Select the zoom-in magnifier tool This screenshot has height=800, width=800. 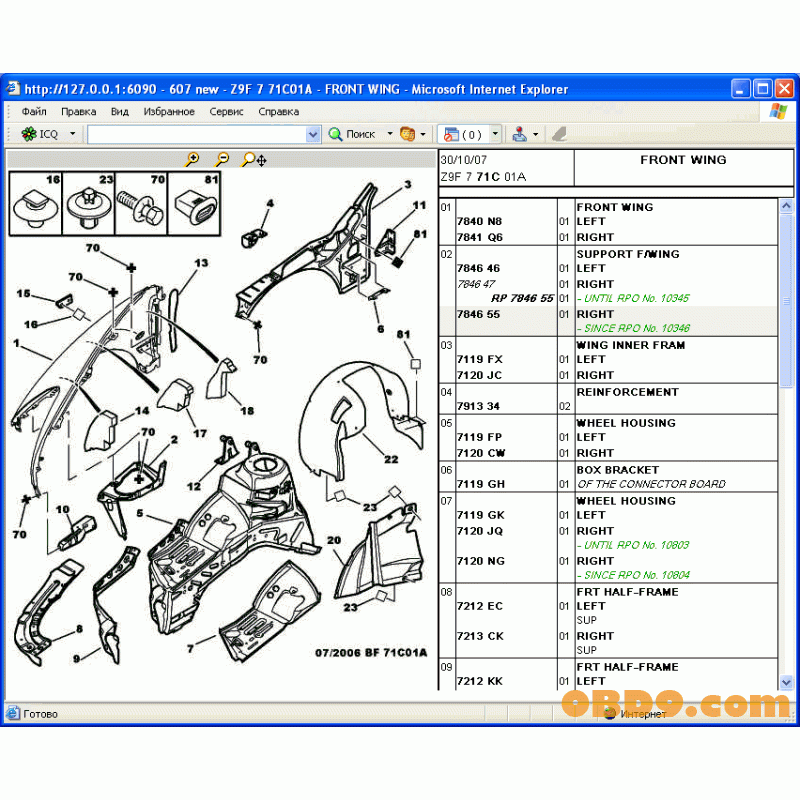point(192,160)
